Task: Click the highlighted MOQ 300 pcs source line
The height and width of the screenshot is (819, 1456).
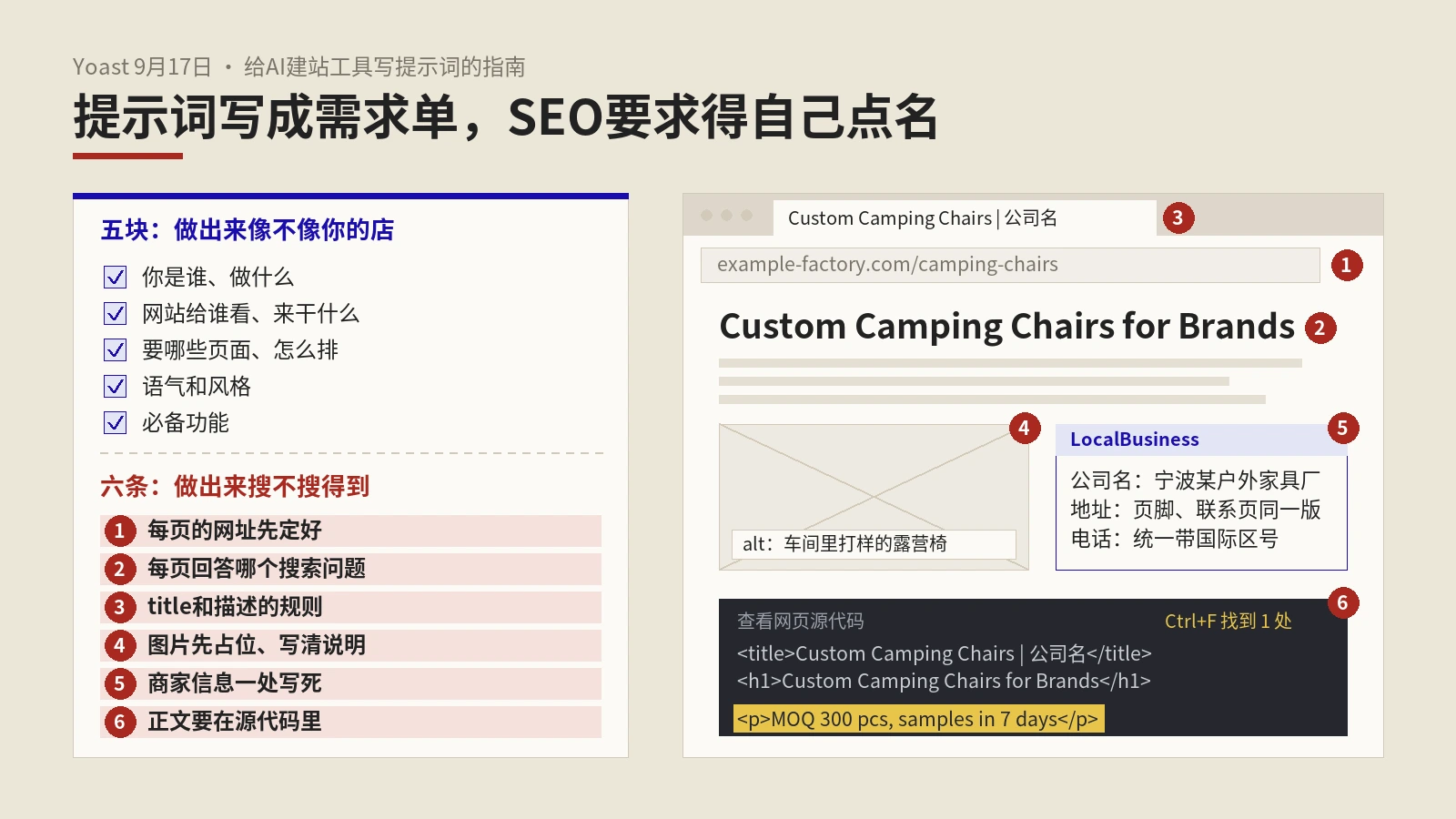Action: pyautogui.click(x=919, y=719)
